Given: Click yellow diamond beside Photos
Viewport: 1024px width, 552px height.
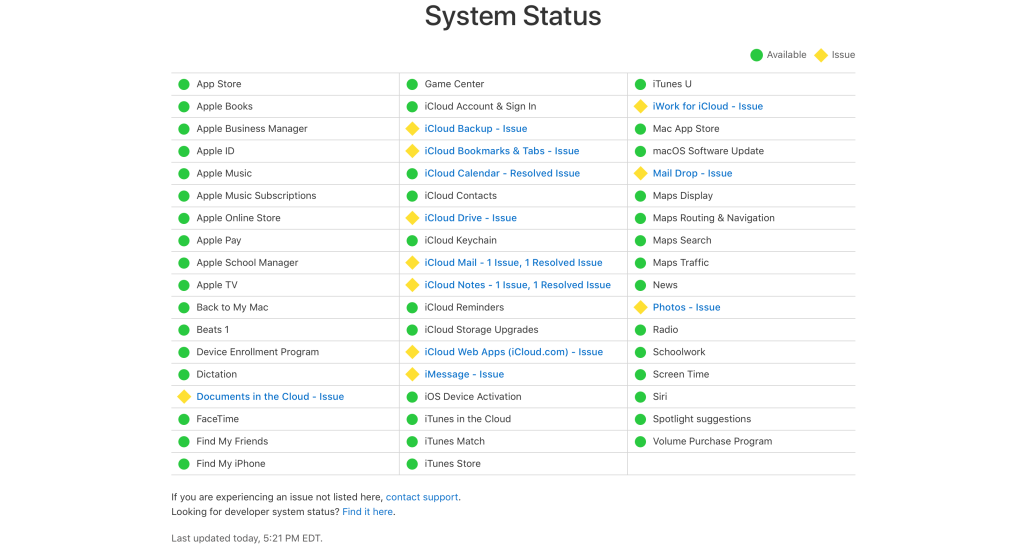Looking at the screenshot, I should click(x=641, y=307).
